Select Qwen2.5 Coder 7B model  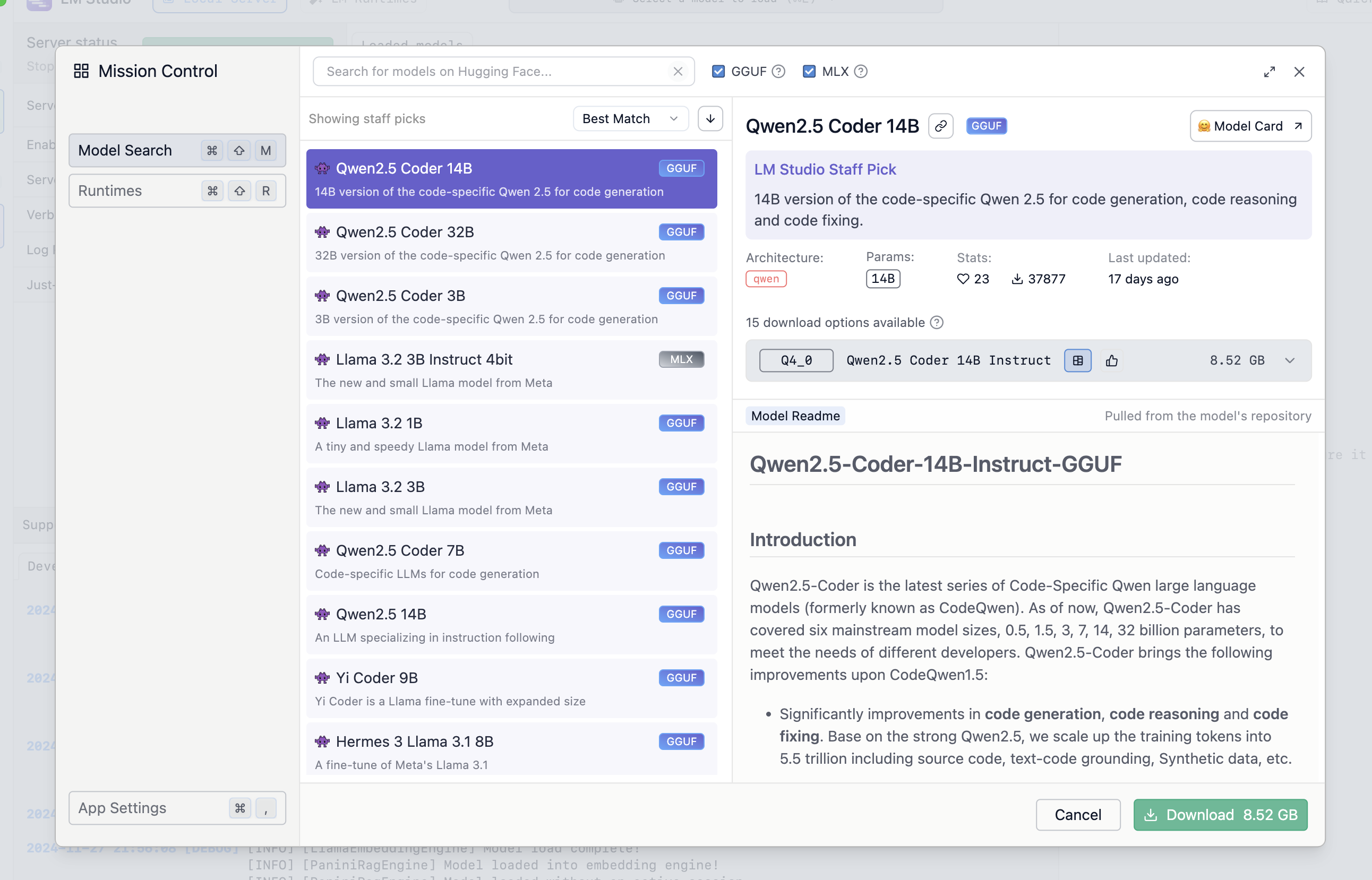[x=512, y=561]
